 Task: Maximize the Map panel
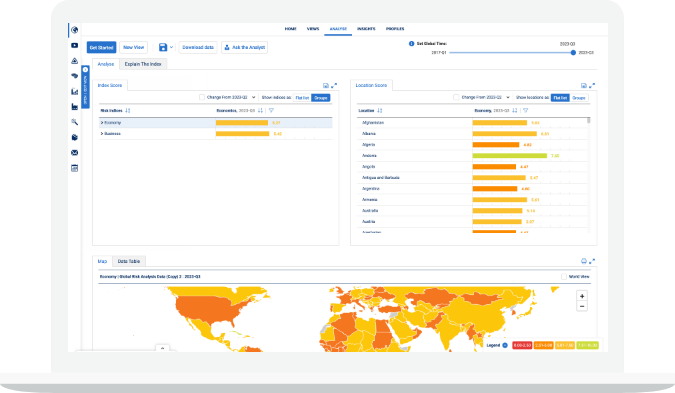(x=592, y=261)
